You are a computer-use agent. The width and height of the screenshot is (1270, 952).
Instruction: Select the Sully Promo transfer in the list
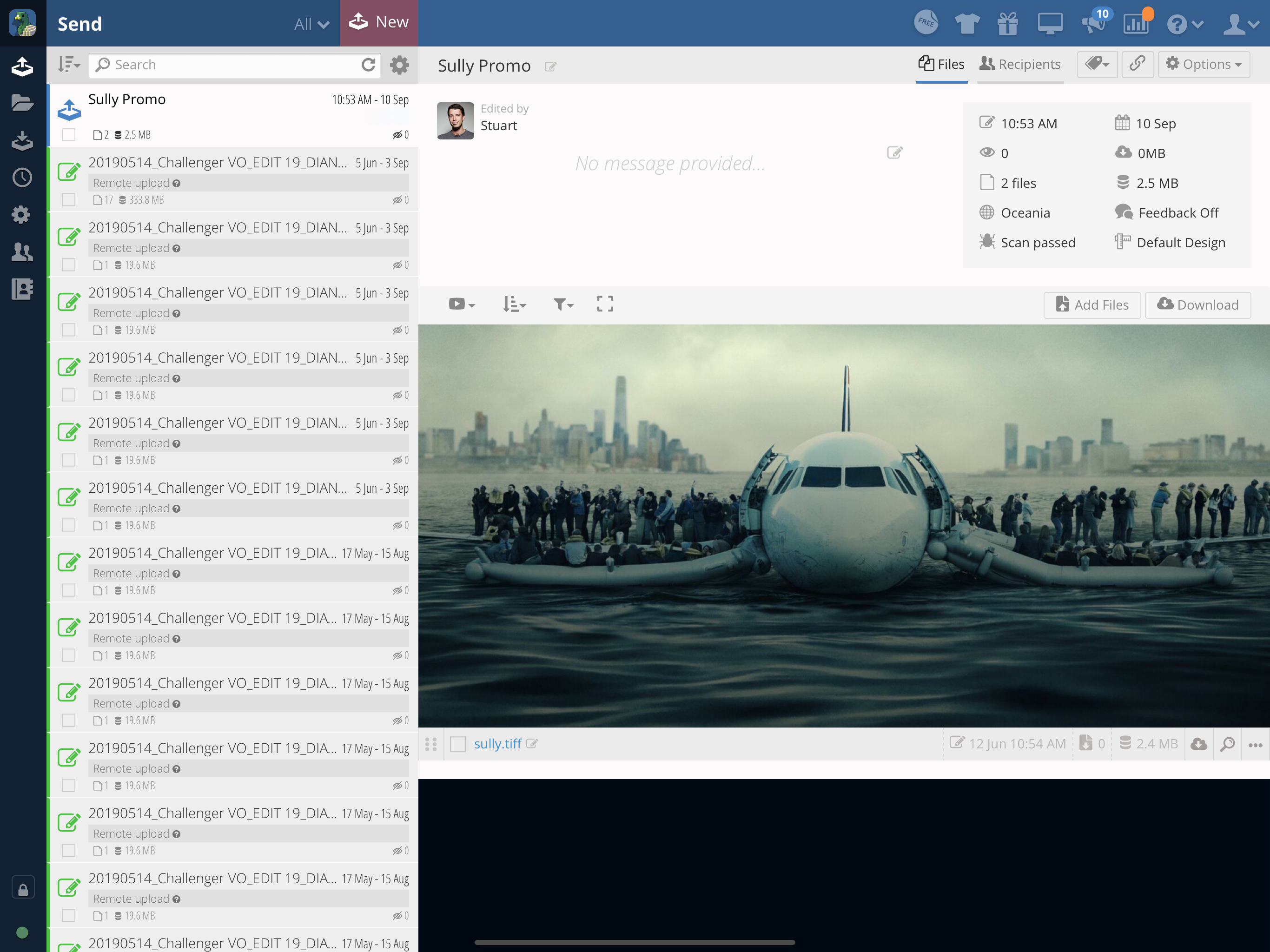tap(233, 116)
